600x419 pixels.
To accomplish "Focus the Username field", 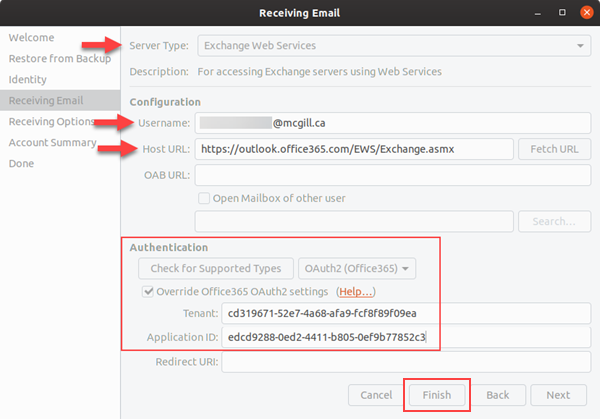I will 393,123.
